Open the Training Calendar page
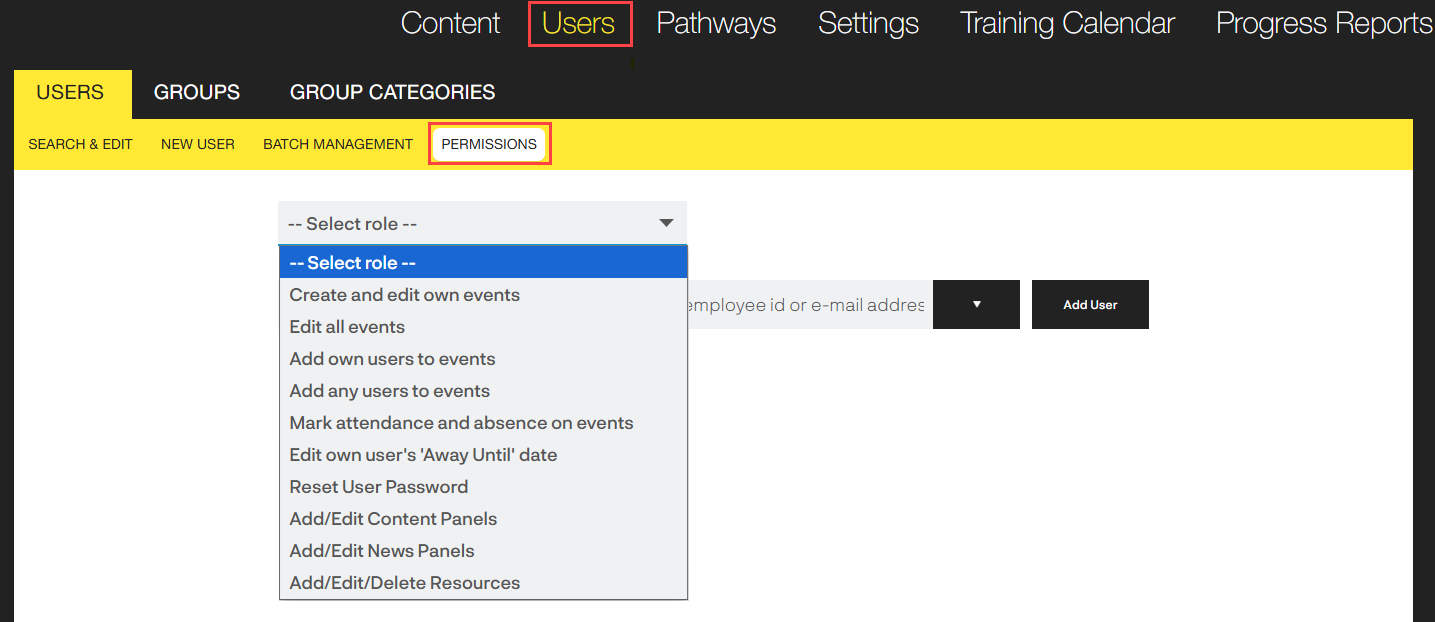 [1067, 24]
